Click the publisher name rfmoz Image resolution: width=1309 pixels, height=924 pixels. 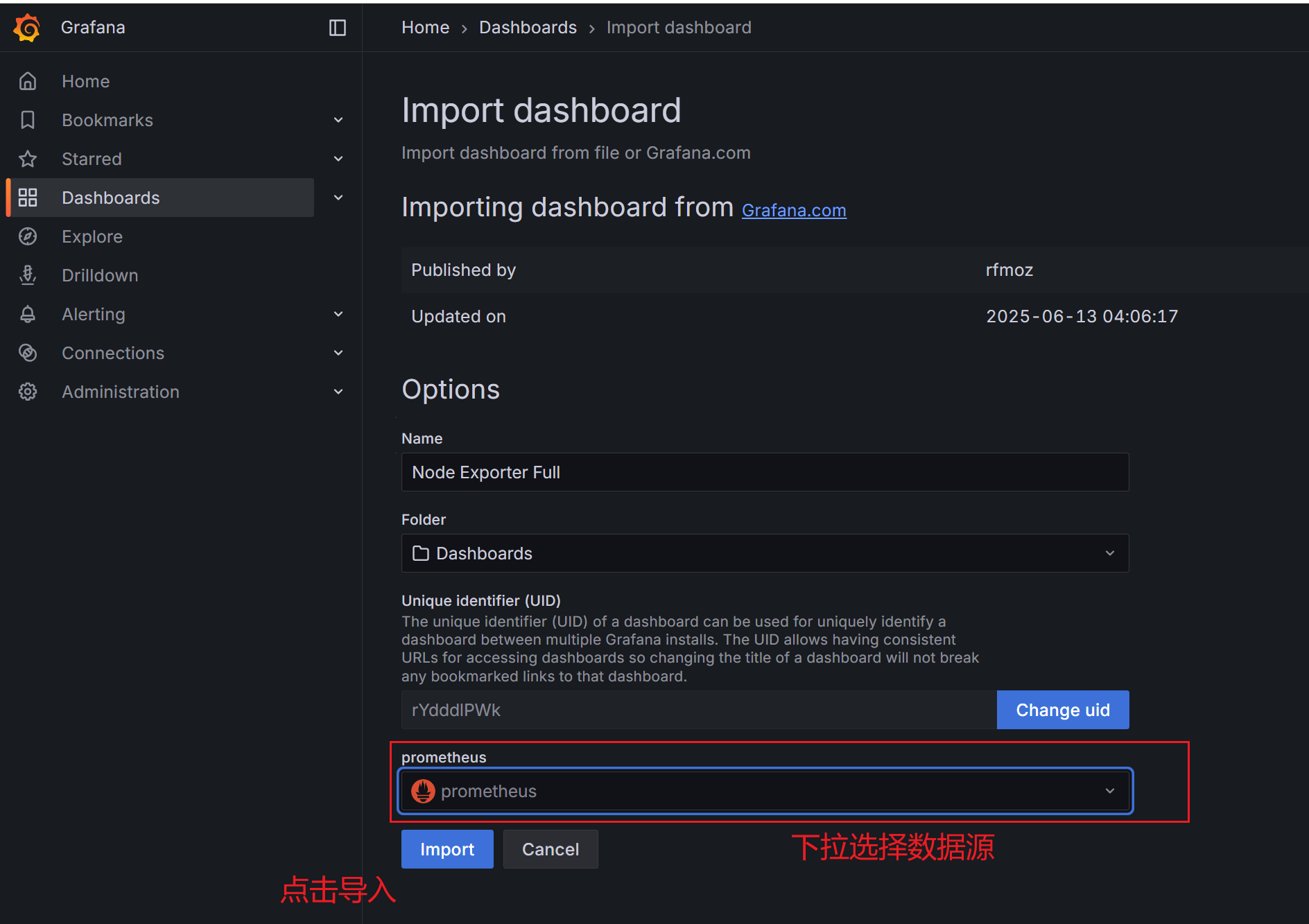click(1009, 270)
